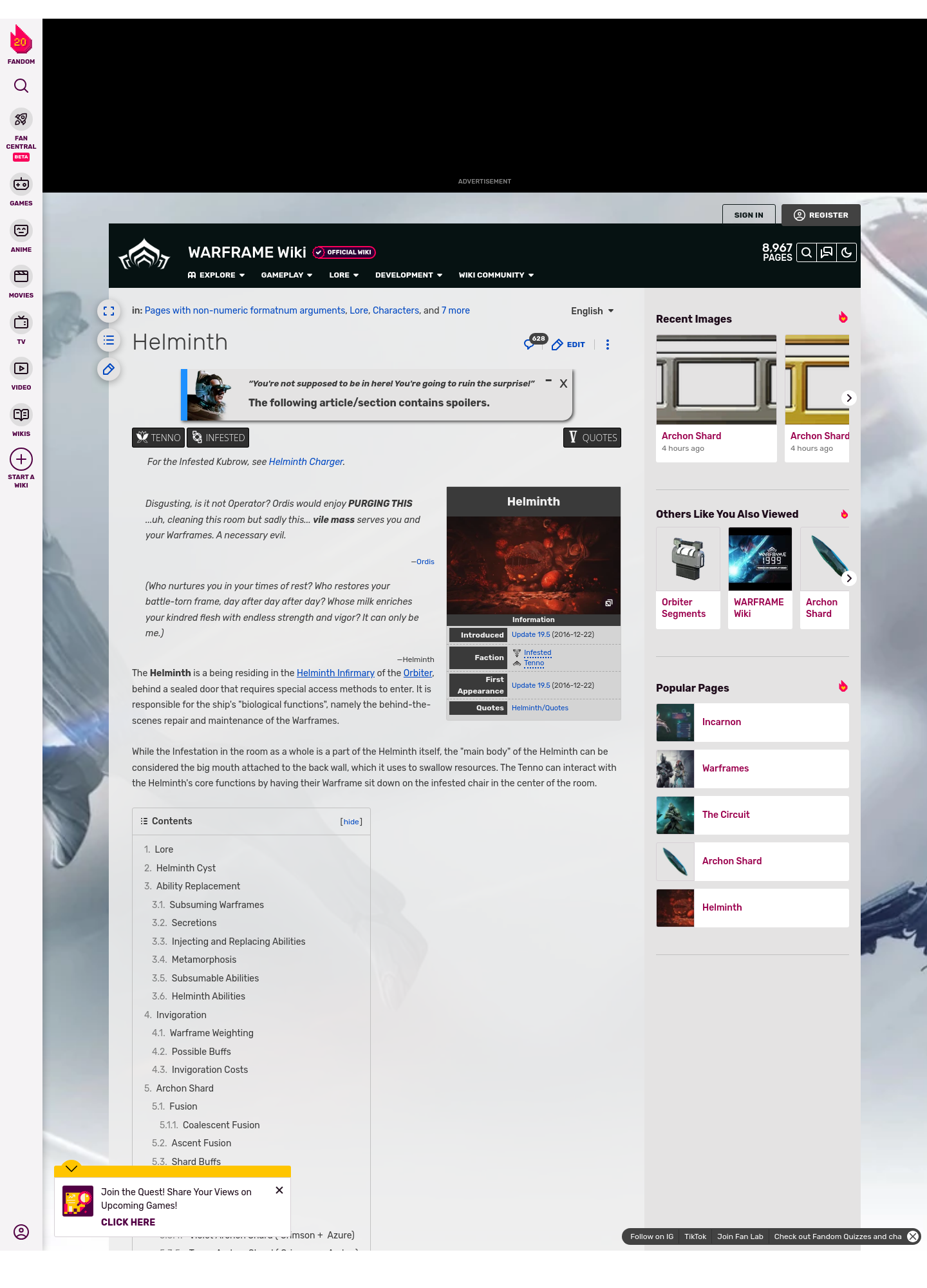927x1288 pixels.
Task: Open Warframes popular page
Action: pyautogui.click(x=753, y=769)
